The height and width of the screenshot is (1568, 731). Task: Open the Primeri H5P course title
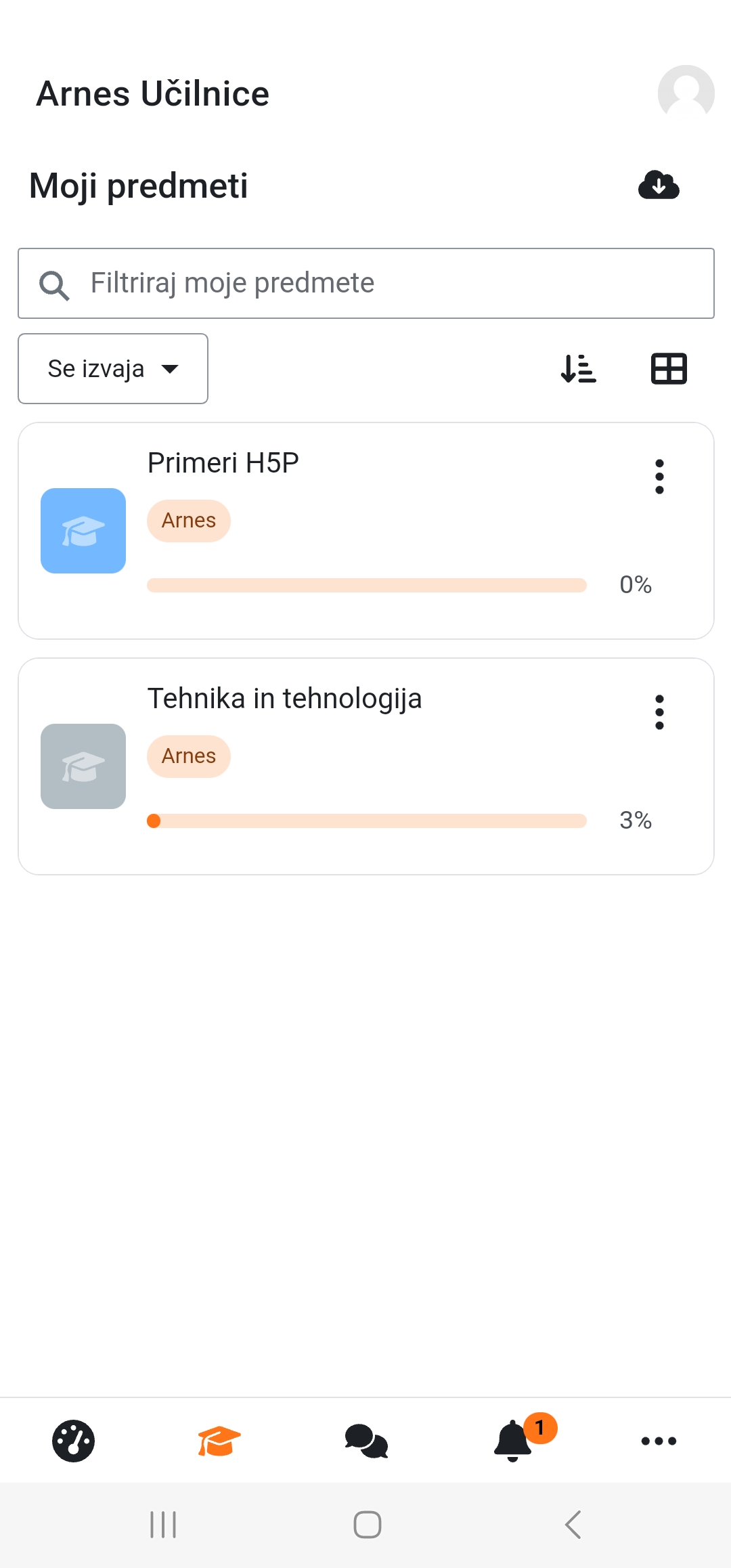(x=223, y=463)
